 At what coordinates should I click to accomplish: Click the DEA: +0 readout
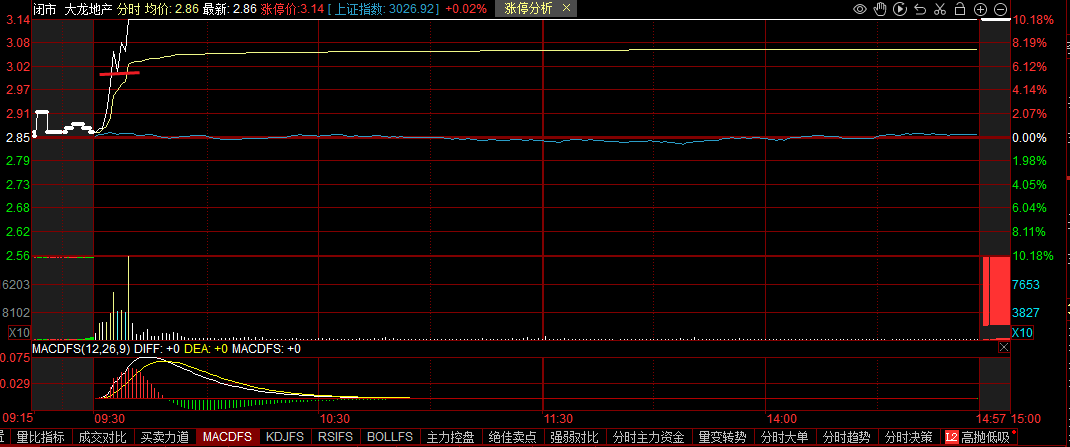(205, 349)
